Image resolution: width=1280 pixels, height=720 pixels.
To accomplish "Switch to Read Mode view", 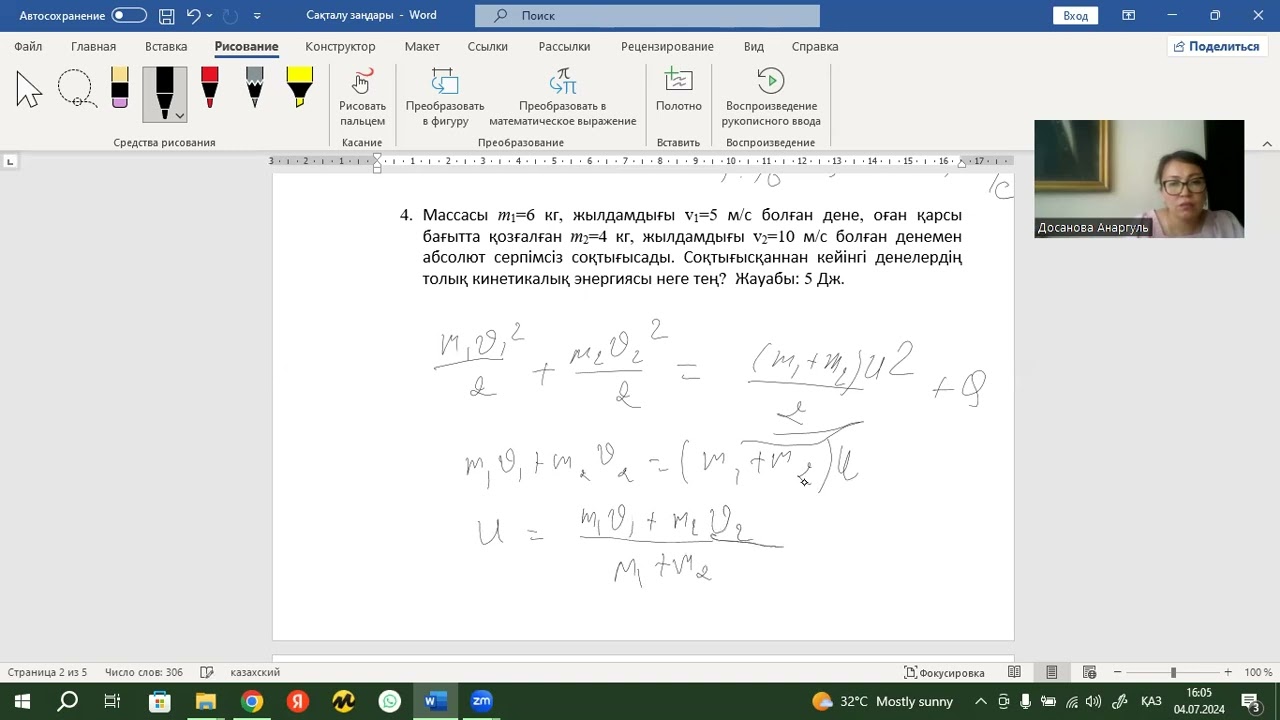I will [1014, 673].
